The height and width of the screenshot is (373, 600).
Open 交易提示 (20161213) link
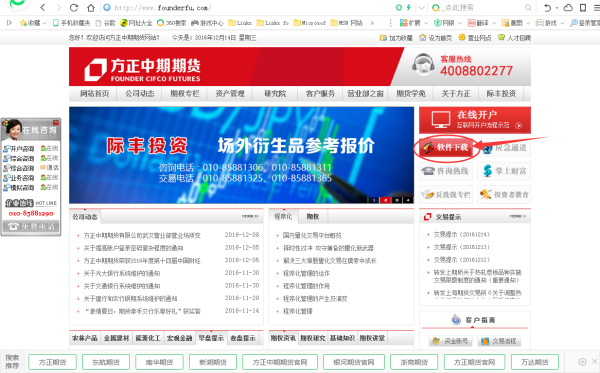[x=461, y=247]
